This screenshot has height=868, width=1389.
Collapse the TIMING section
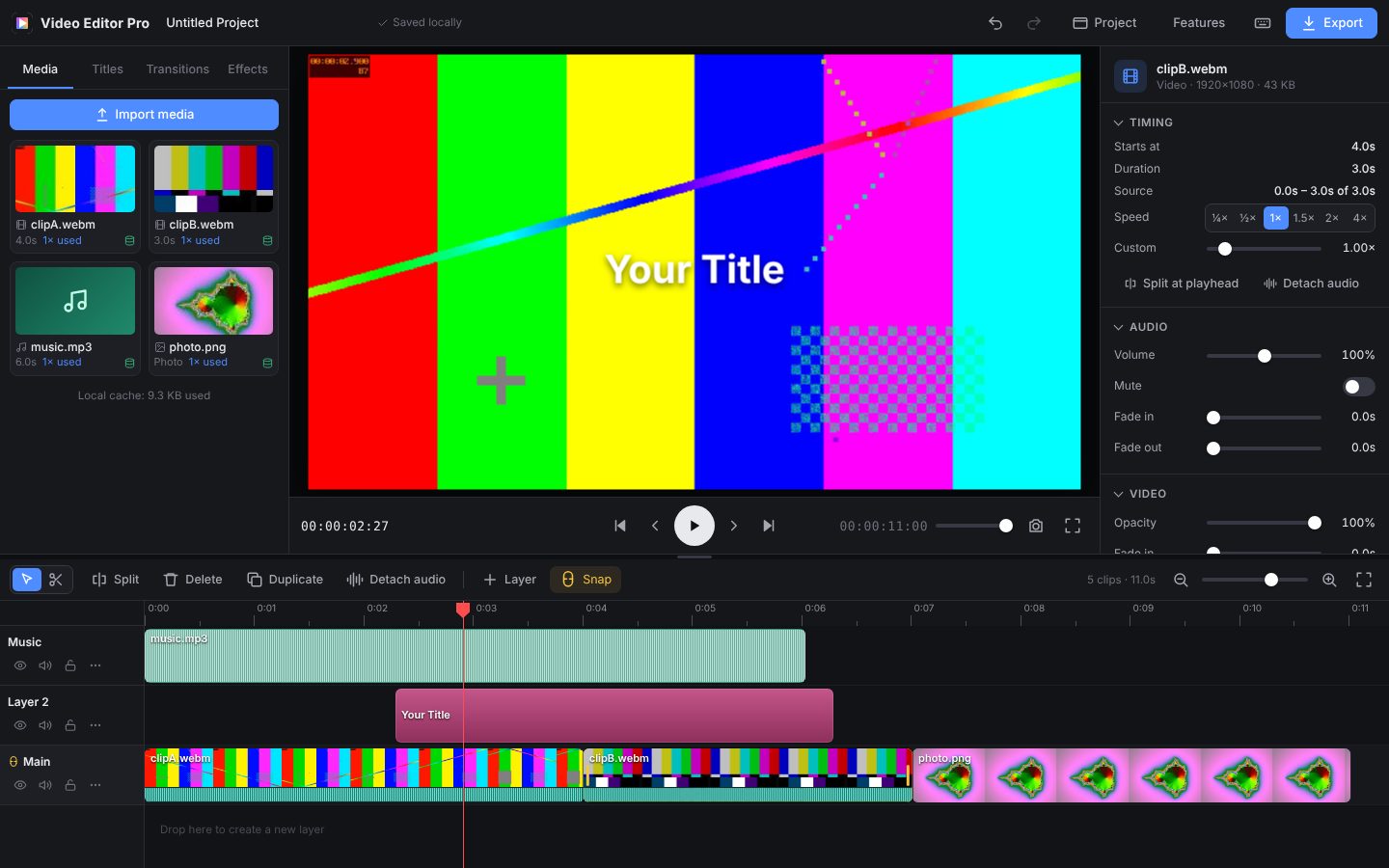click(1144, 122)
